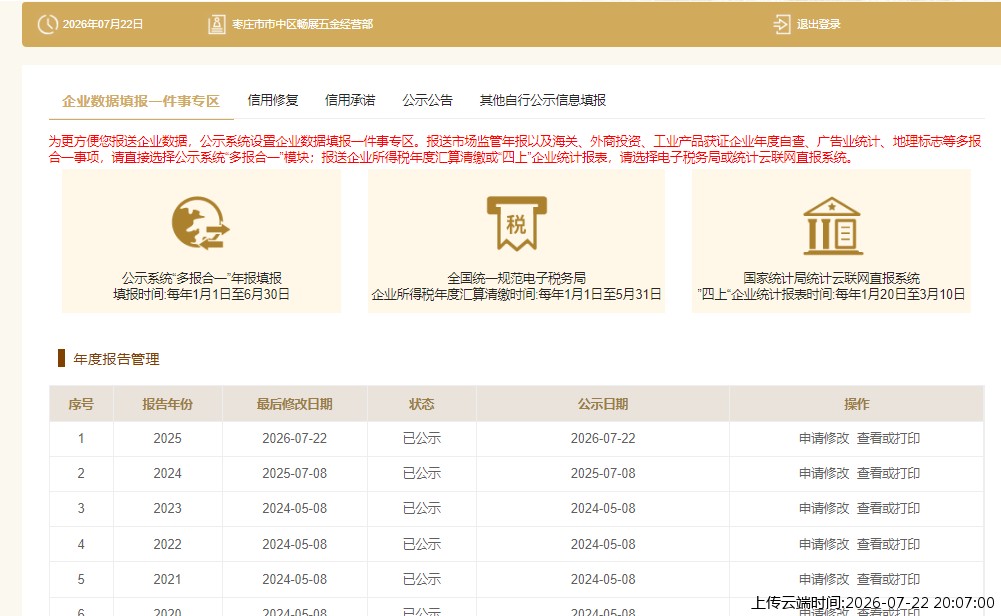Click the clock icon beside the date
Screen dimensions: 1001x616
(x=48, y=24)
